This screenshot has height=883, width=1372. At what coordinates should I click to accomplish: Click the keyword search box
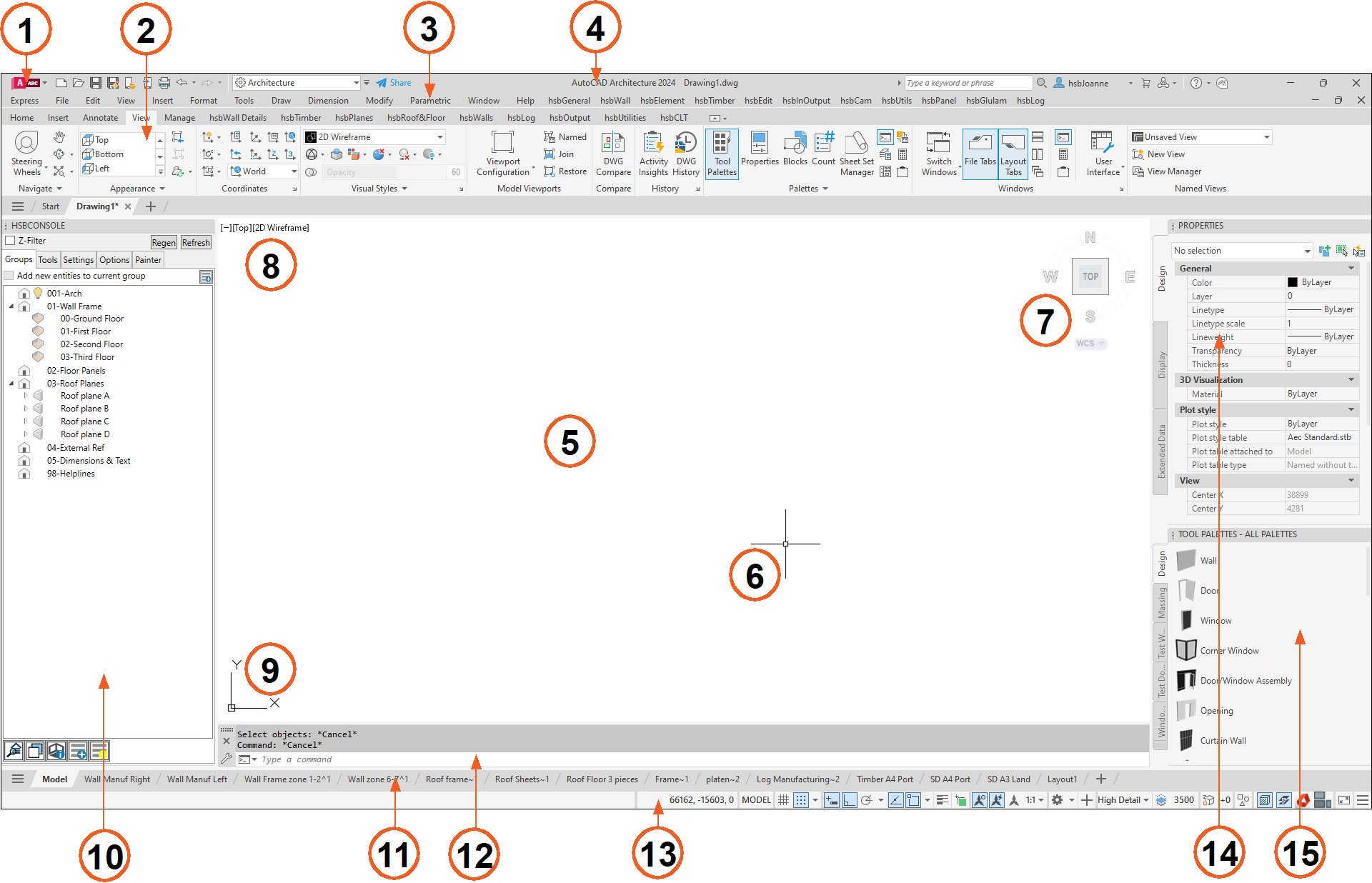[968, 83]
